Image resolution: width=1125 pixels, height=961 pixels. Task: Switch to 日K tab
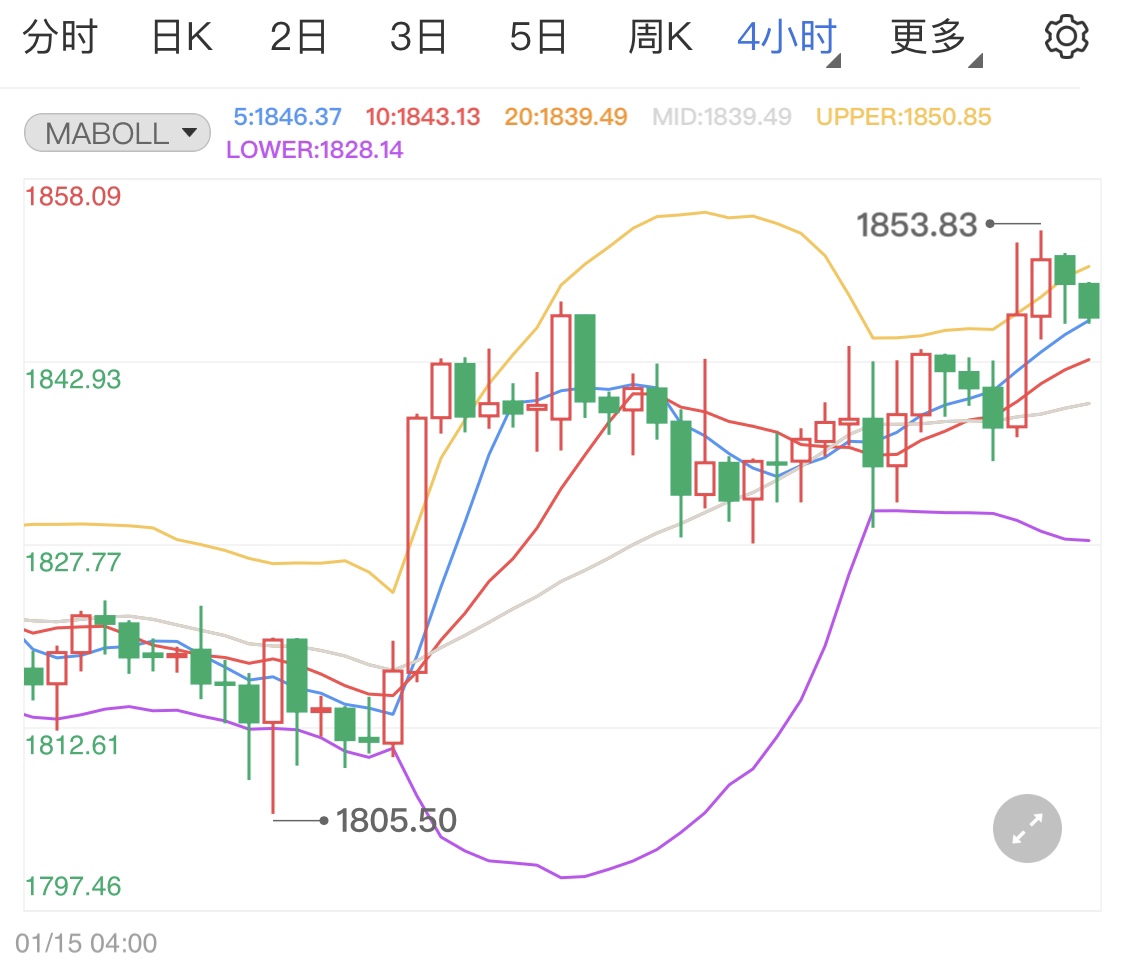[182, 37]
